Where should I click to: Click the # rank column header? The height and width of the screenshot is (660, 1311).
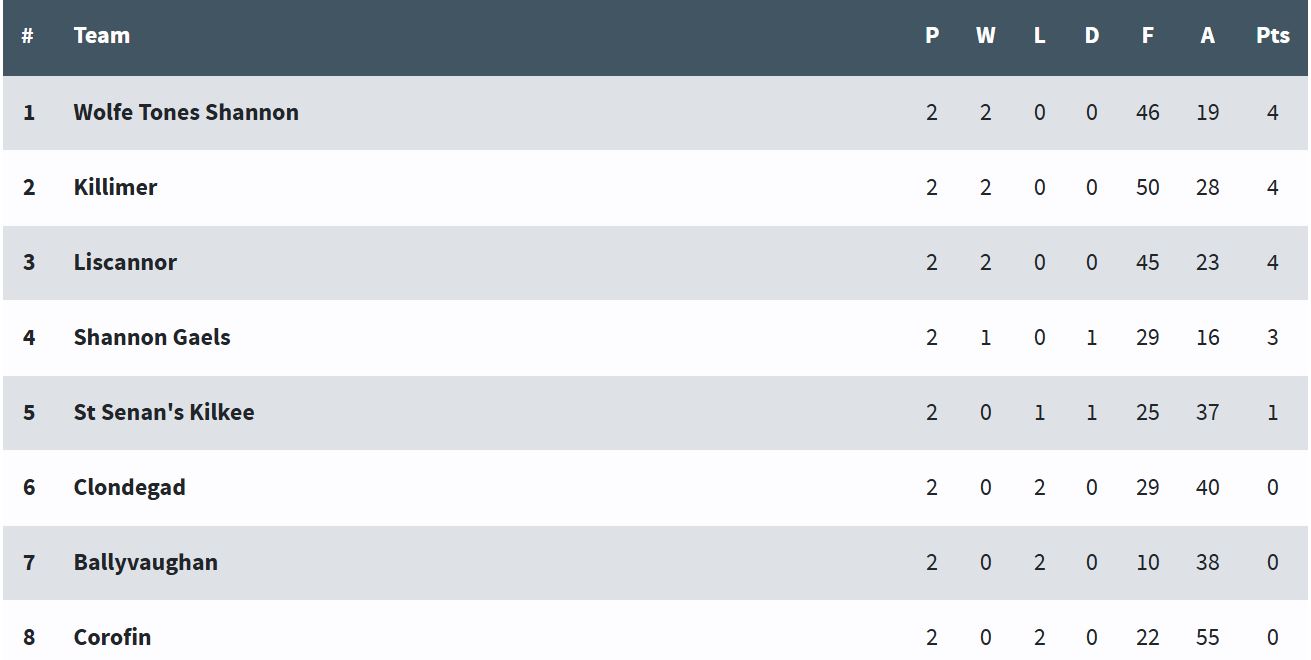coord(28,36)
